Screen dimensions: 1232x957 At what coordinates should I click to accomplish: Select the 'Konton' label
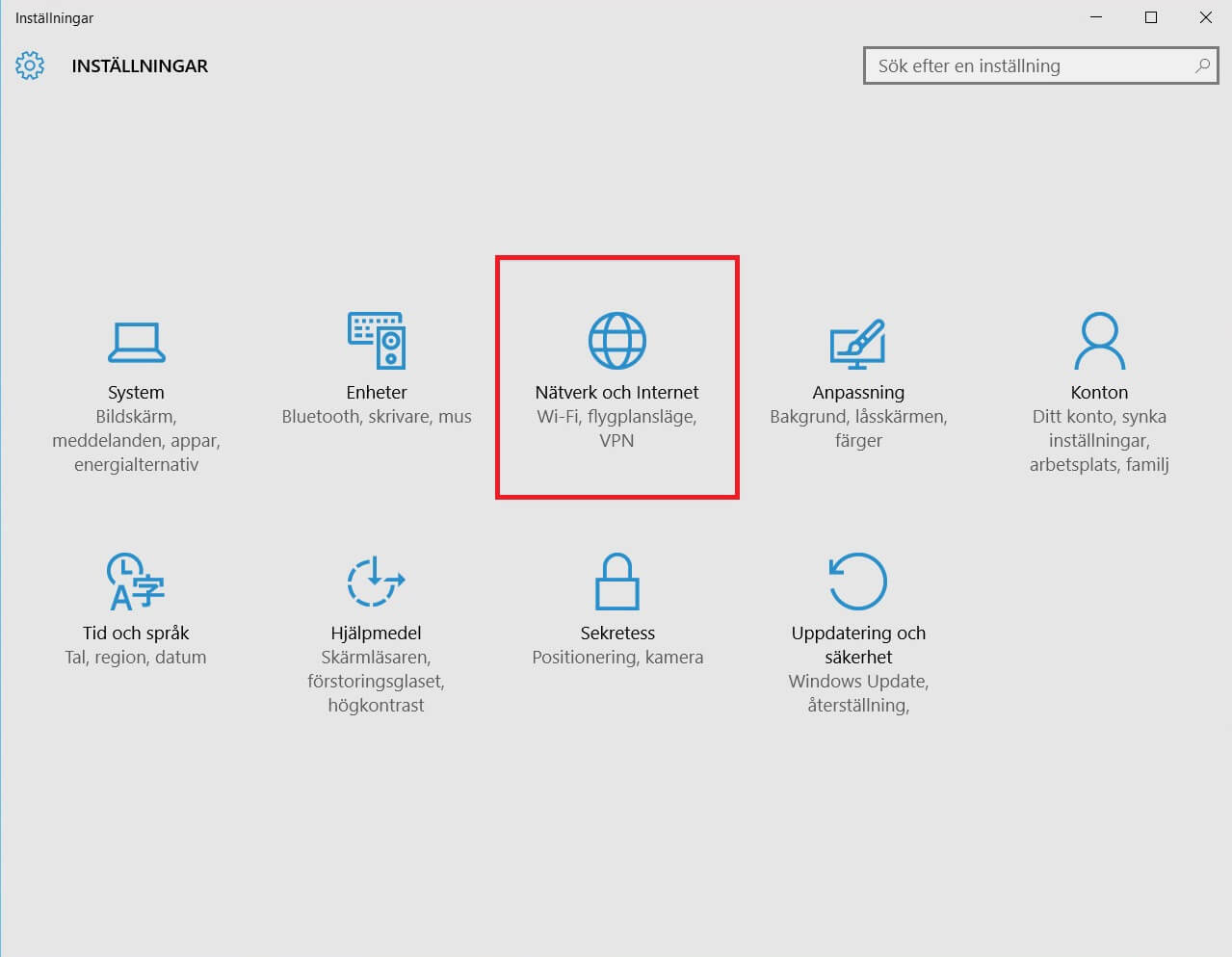click(1099, 392)
